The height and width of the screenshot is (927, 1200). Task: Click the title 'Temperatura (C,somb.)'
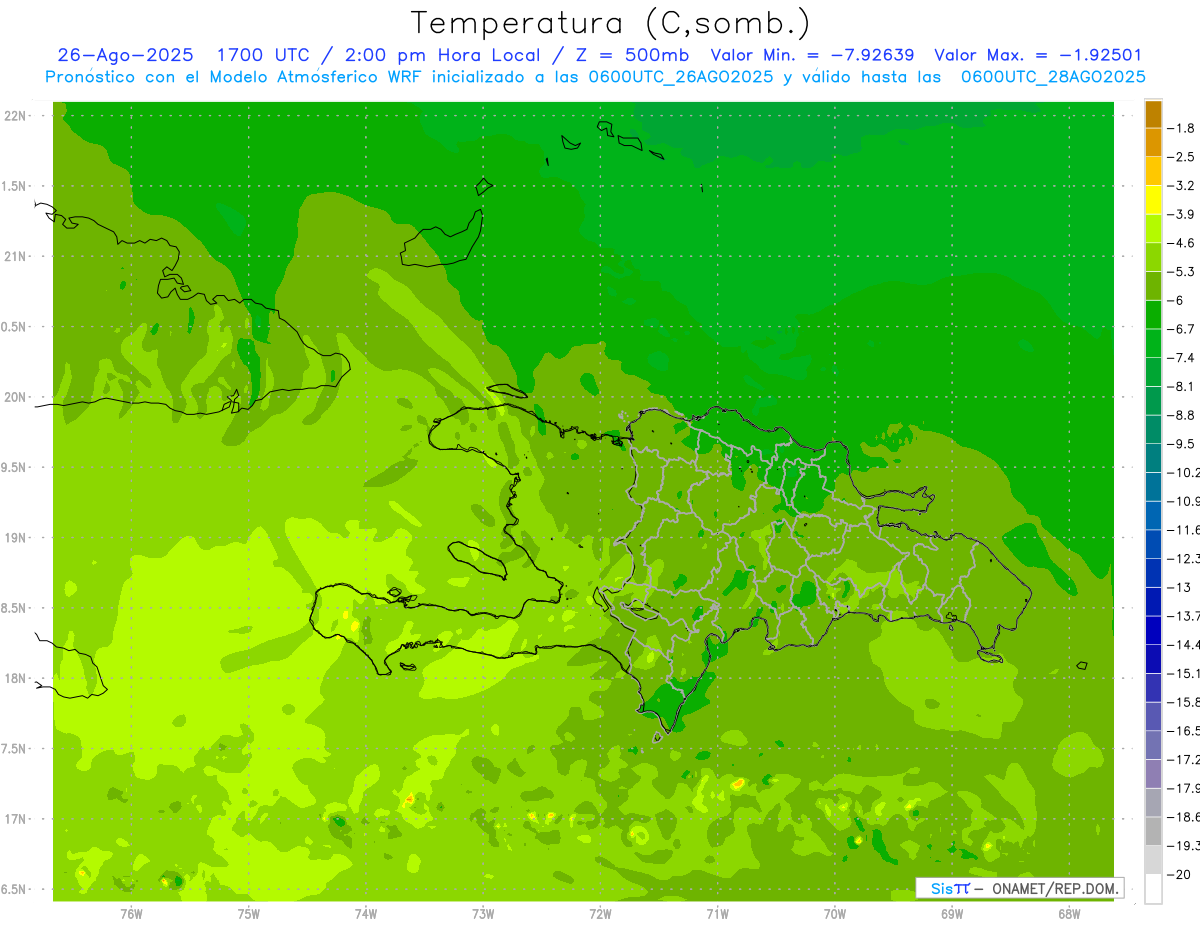click(611, 23)
